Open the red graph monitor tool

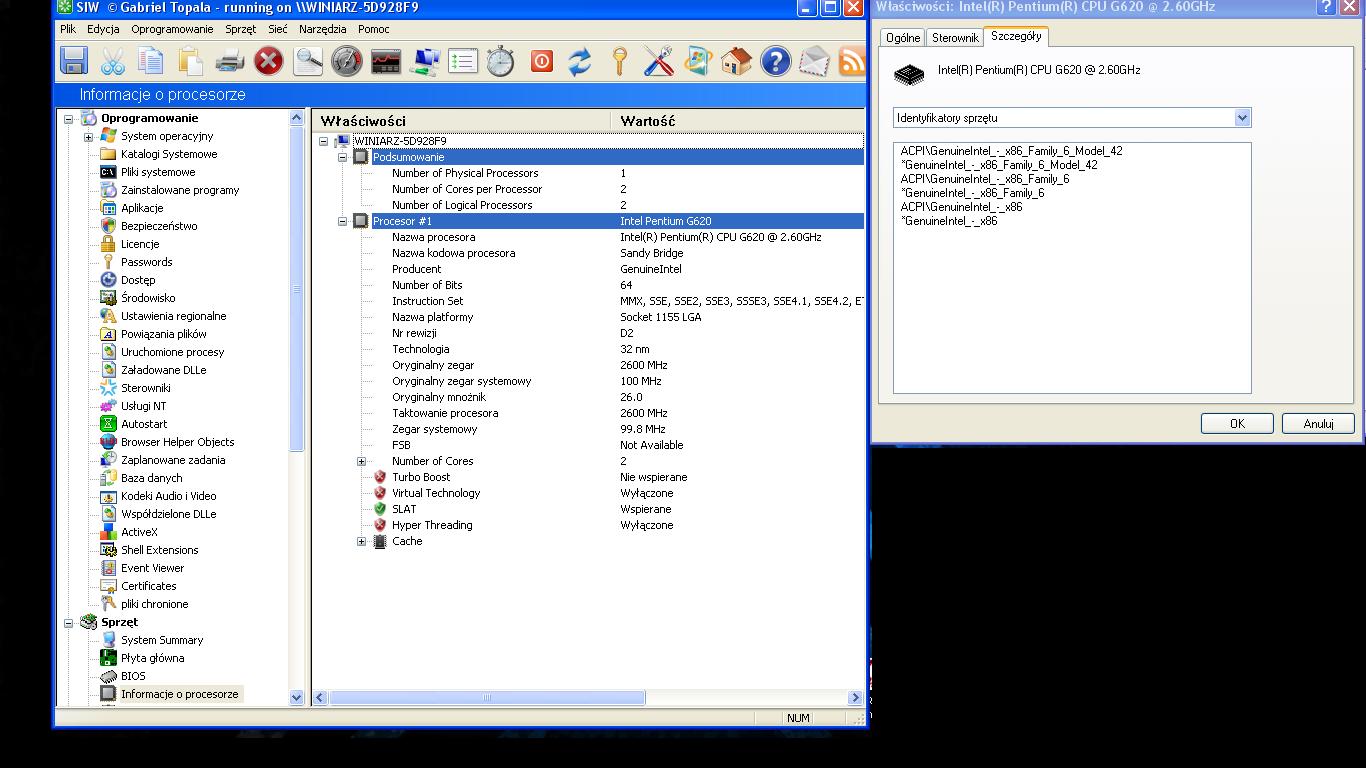click(x=386, y=62)
